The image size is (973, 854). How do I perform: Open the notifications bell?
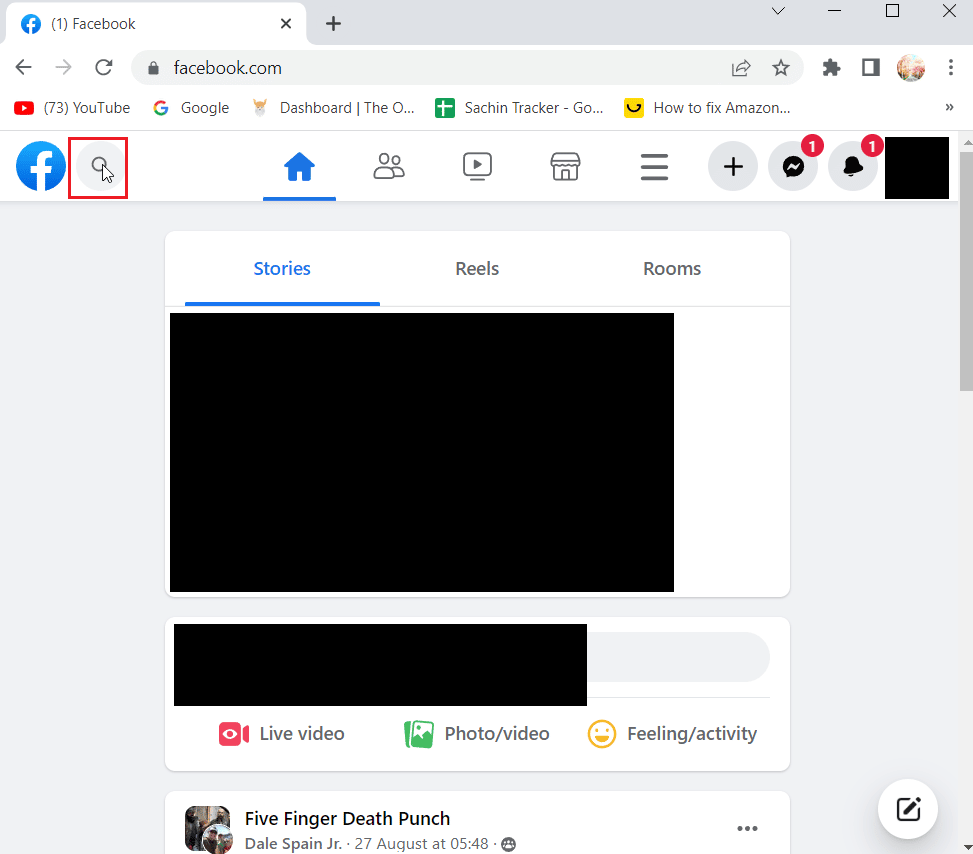point(853,166)
